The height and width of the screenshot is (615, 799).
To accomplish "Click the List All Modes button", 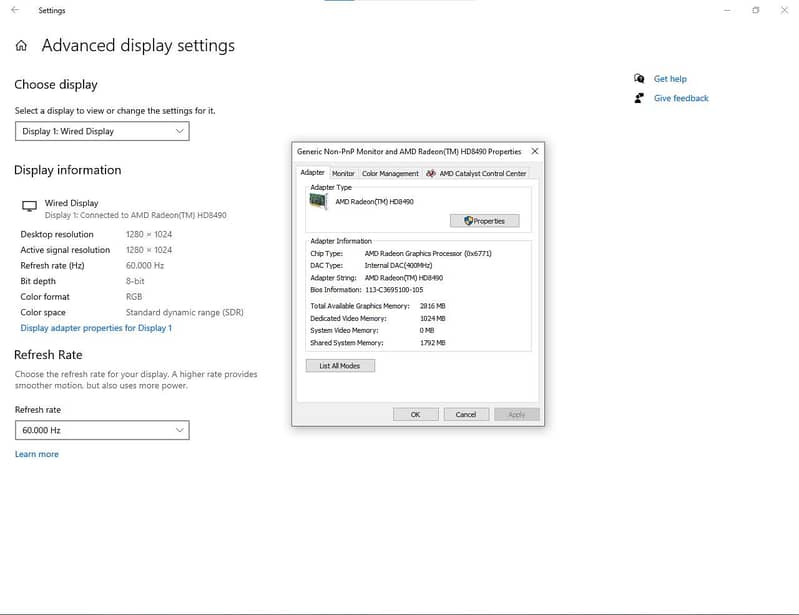I will point(340,366).
